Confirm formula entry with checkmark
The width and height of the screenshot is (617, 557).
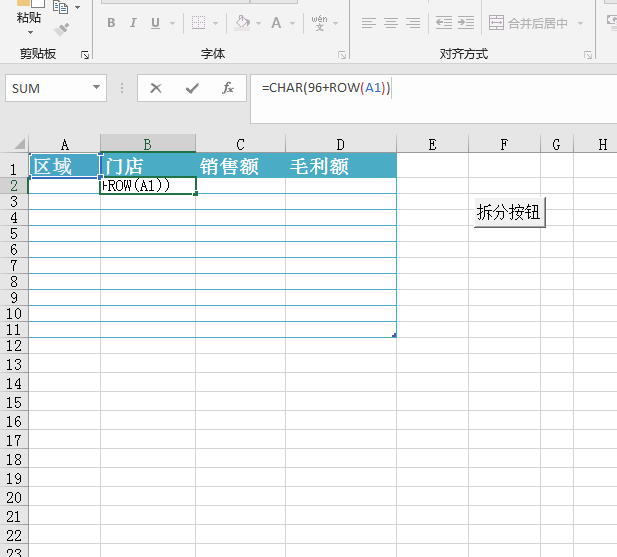coord(192,88)
